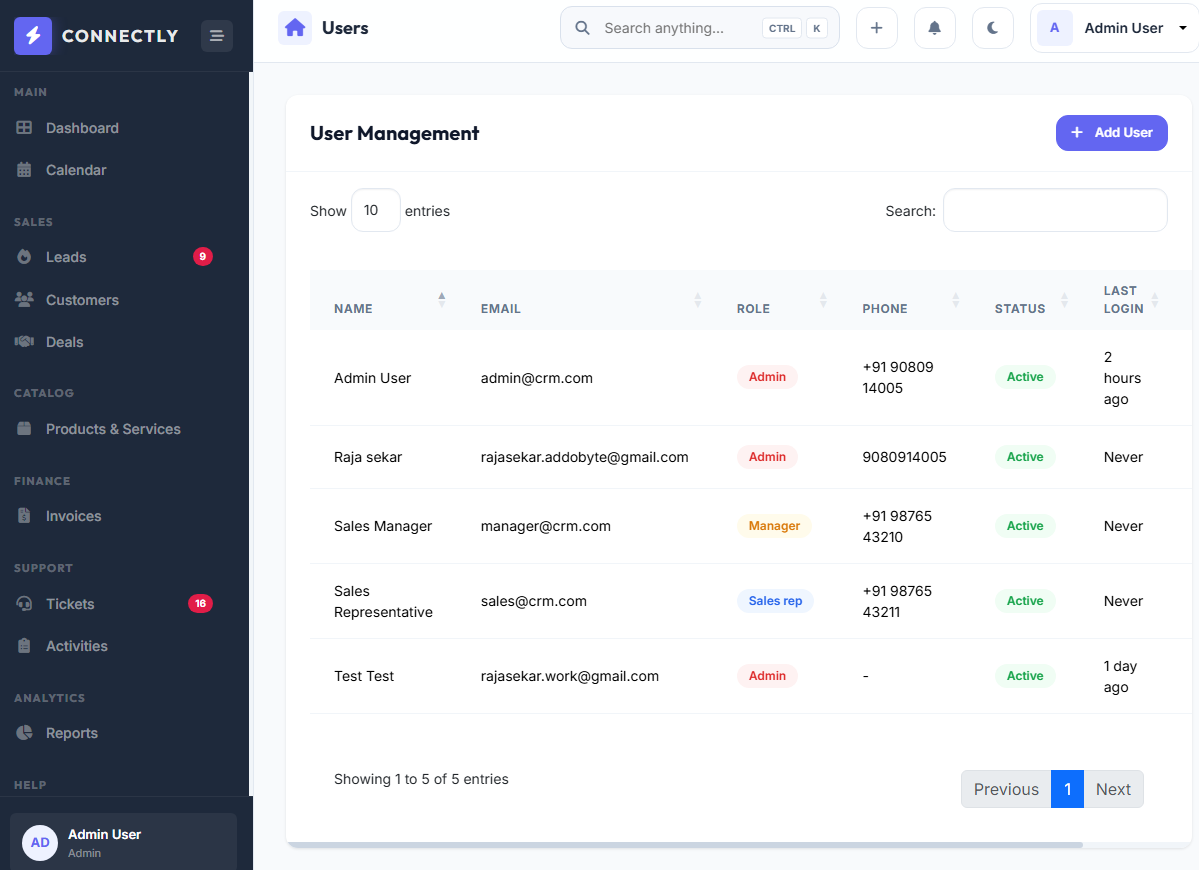1199x870 pixels.
Task: Click the Active status badge for Sales Manager
Action: (1025, 526)
